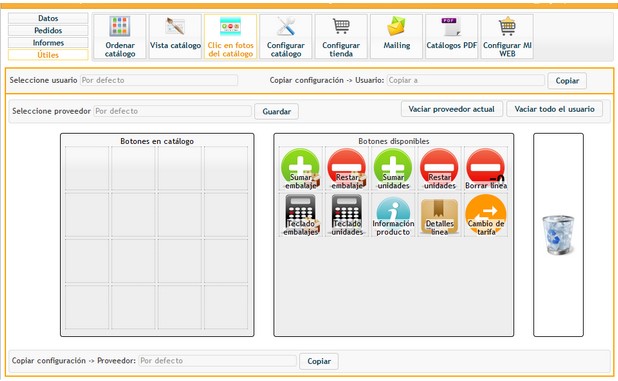Open the bottom Proveedor combo box
This screenshot has height=381, width=618.
tap(218, 361)
